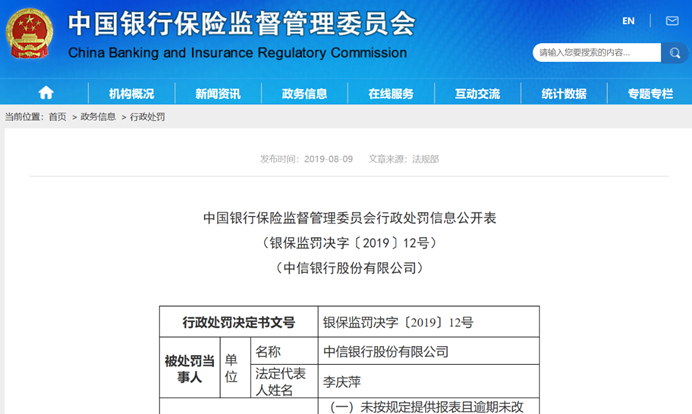Click the 名称 table cell
Image resolution: width=692 pixels, height=414 pixels.
pos(284,351)
